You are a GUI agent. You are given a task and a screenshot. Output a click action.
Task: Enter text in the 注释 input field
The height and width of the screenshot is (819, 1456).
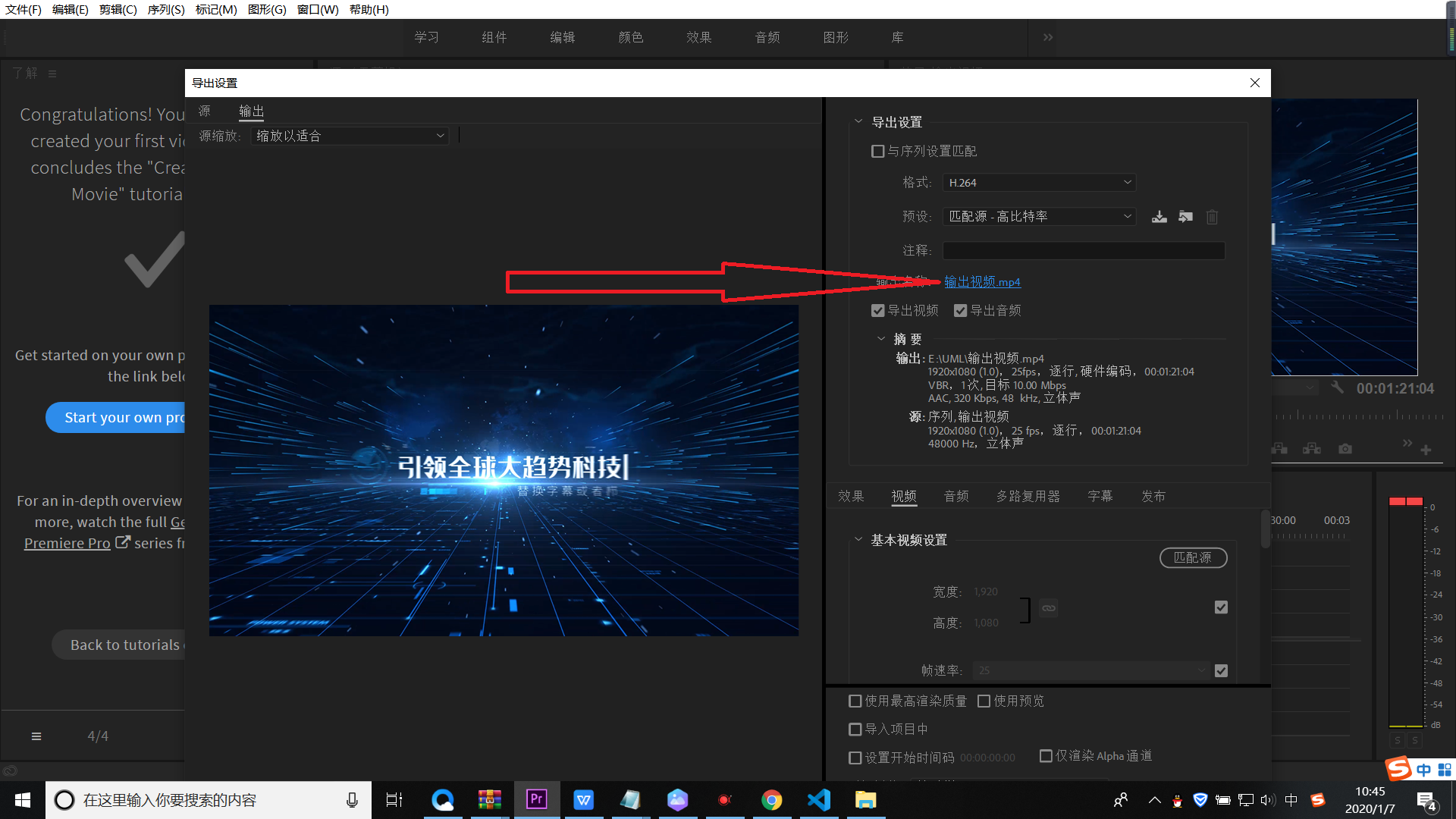(1083, 250)
